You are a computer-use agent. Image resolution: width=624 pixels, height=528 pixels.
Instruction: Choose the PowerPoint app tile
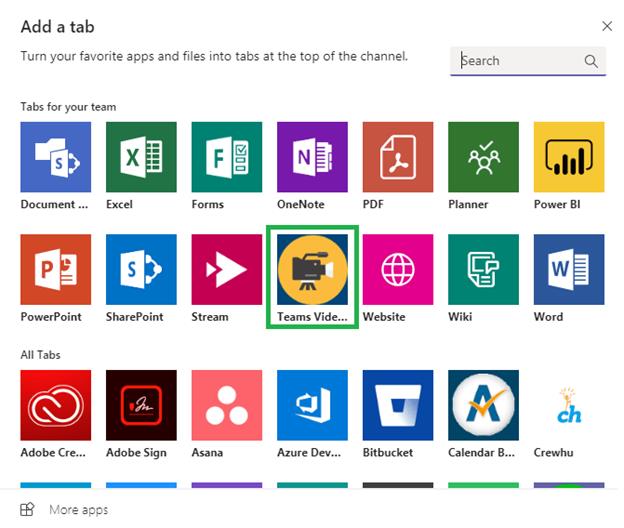[x=56, y=269]
